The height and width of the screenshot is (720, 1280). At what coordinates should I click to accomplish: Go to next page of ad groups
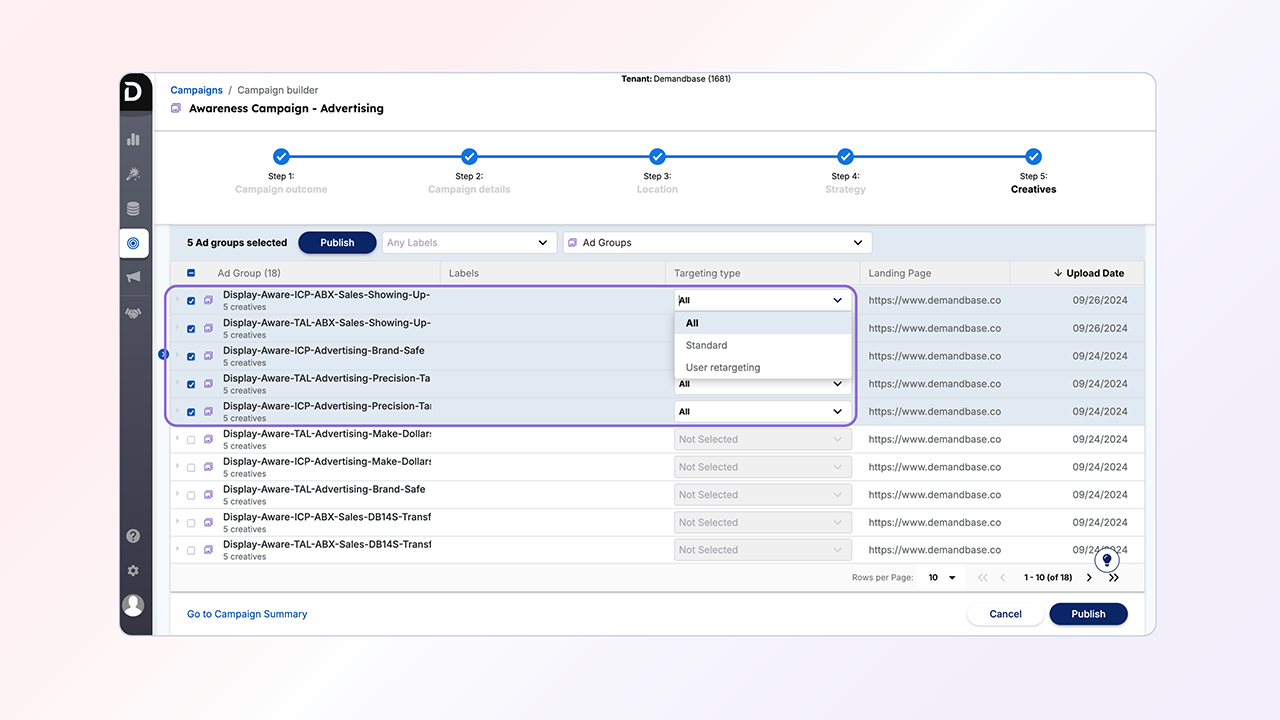pos(1089,578)
